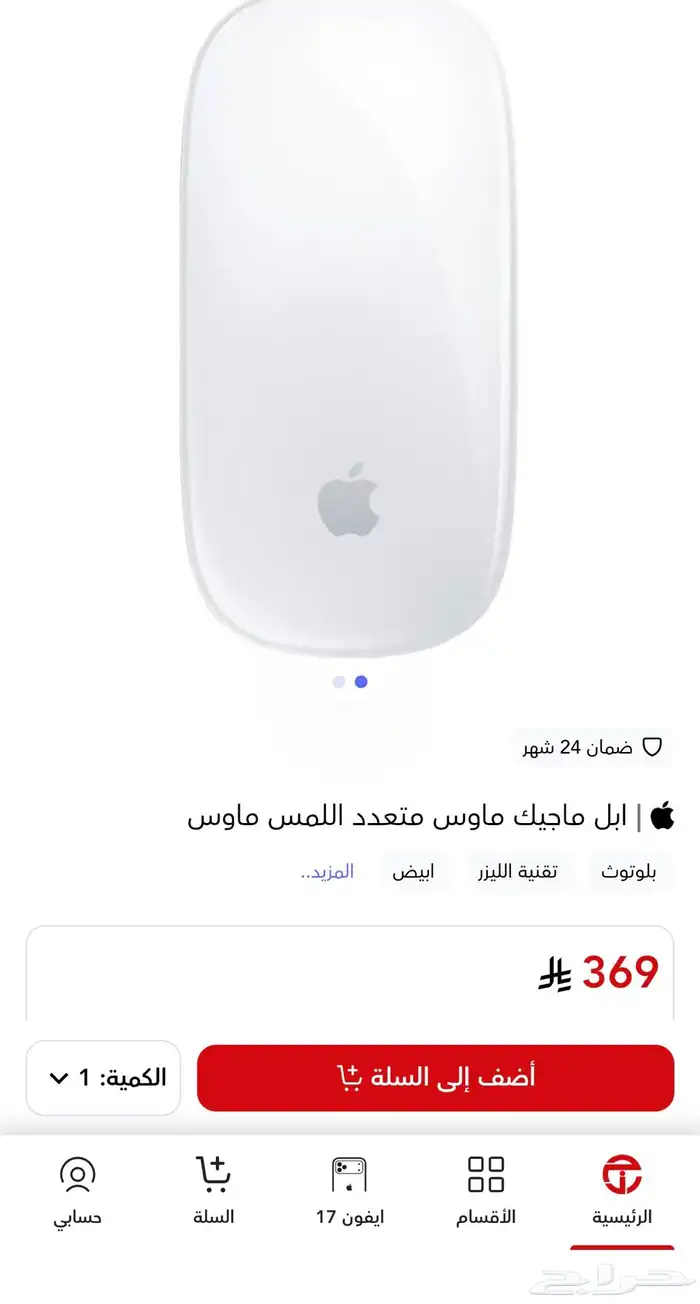Tap the ضمان 24 شهر warranty badge
Viewport: 700px width, 1304px height.
(592, 746)
